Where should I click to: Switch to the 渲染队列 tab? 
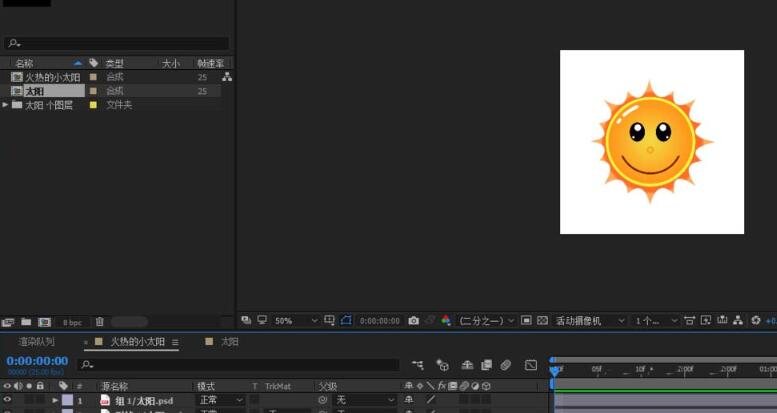point(38,342)
